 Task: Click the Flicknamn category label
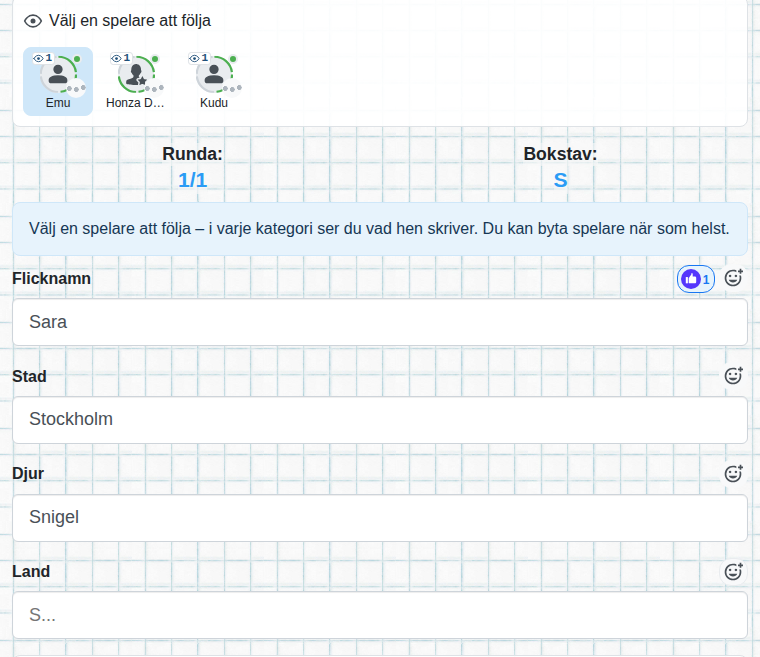(x=51, y=278)
